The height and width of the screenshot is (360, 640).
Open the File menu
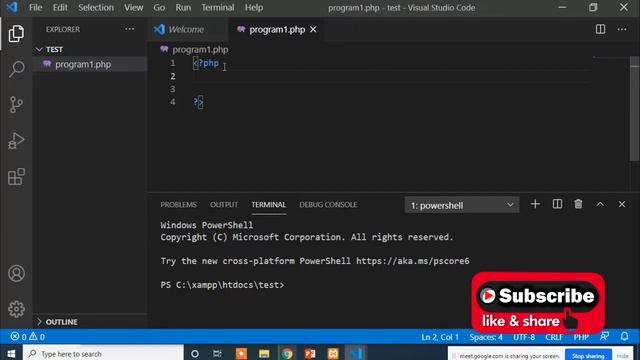click(36, 7)
